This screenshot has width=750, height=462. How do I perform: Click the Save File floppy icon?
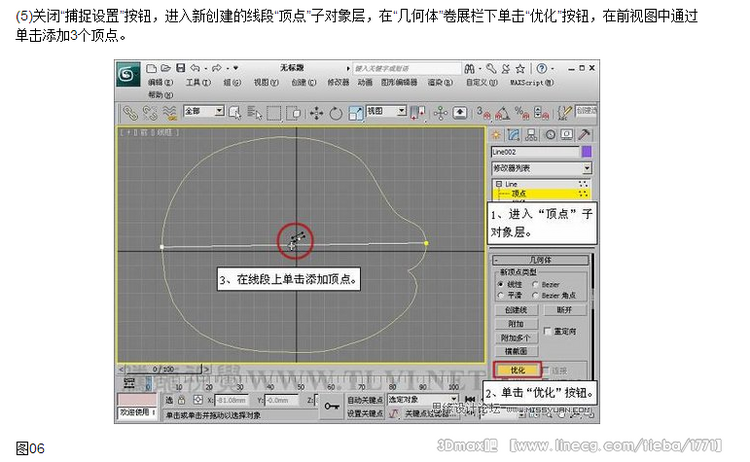(180, 68)
